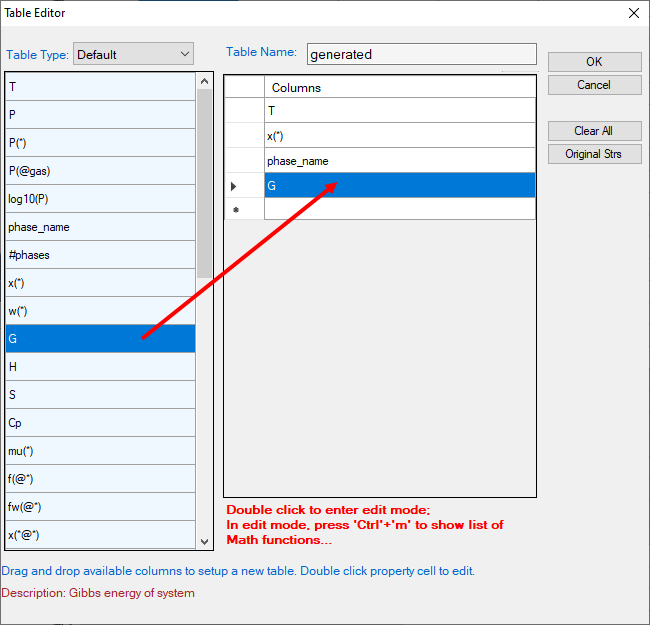Select mu(*) from the property list
Screen dimensions: 650x625
(x=100, y=451)
